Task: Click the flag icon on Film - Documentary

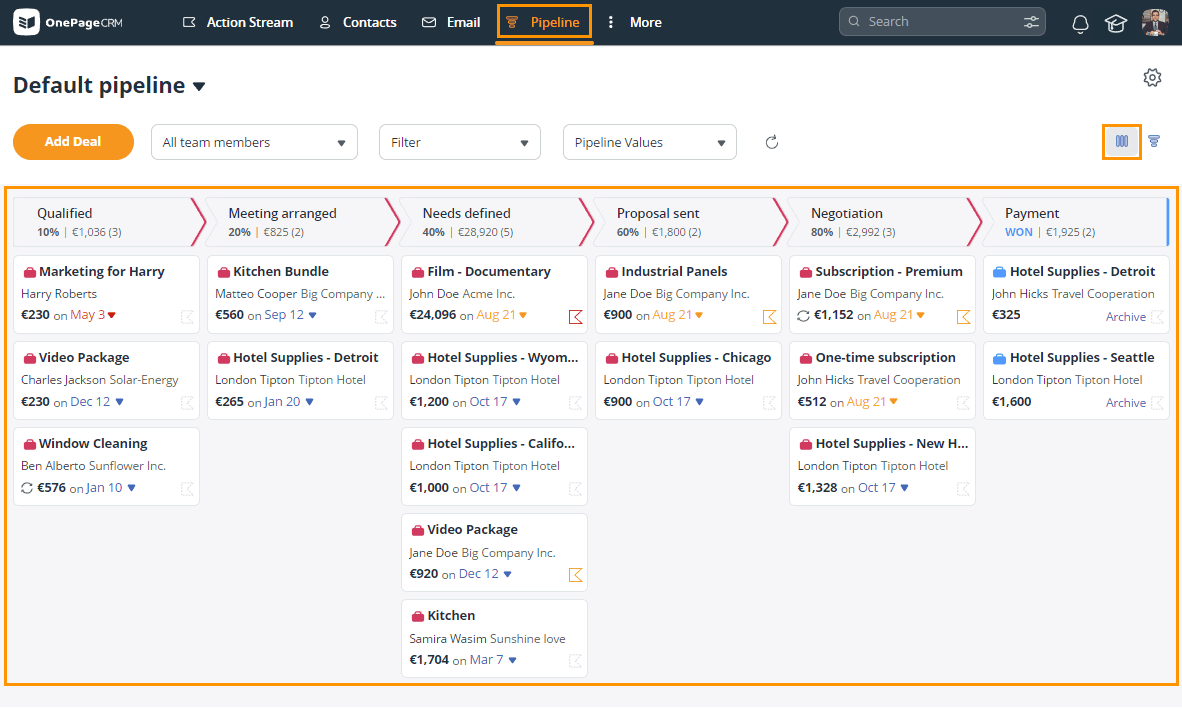Action: click(575, 317)
